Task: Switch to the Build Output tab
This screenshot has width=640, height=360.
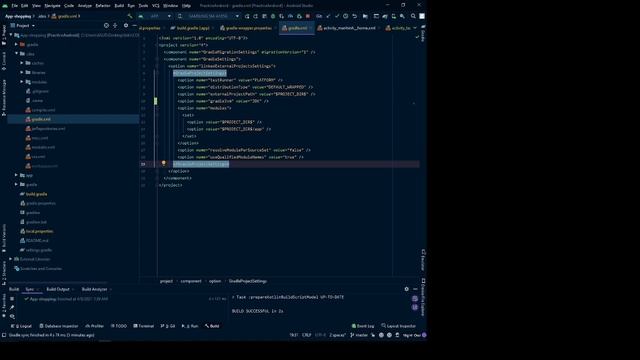Action: 58,289
